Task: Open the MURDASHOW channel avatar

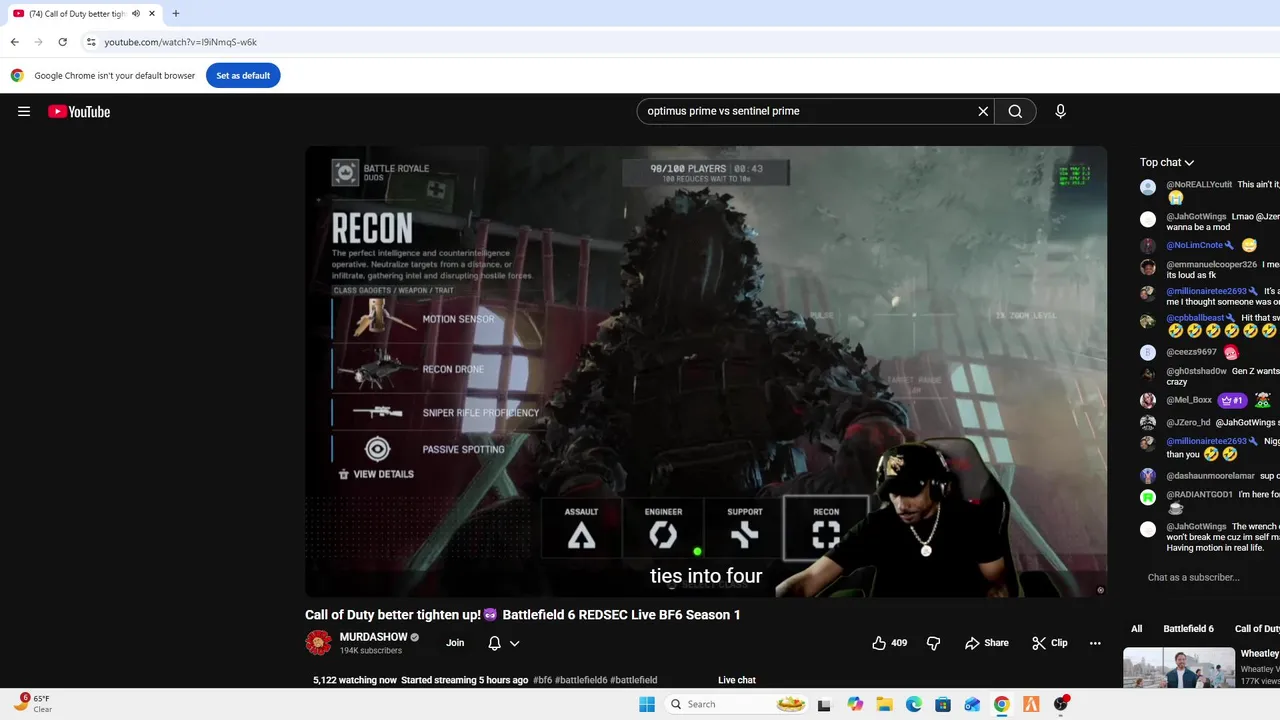Action: click(318, 643)
